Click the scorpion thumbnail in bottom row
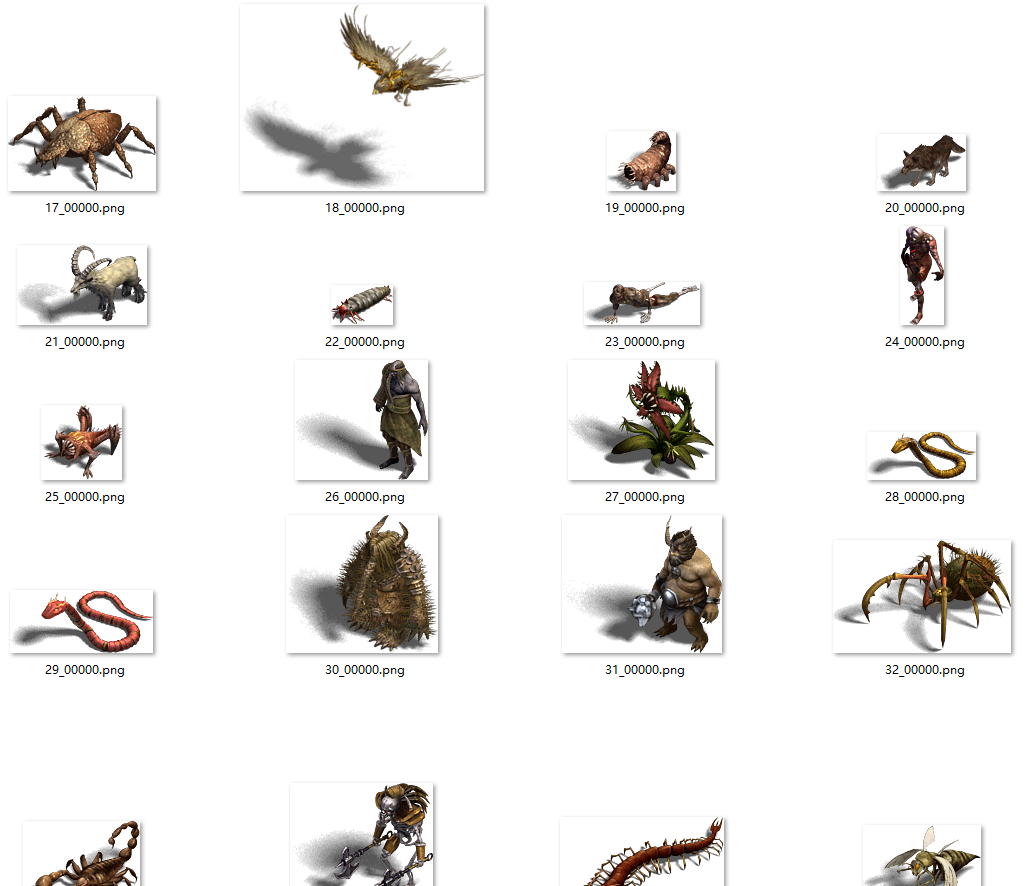1030x886 pixels. 82,853
